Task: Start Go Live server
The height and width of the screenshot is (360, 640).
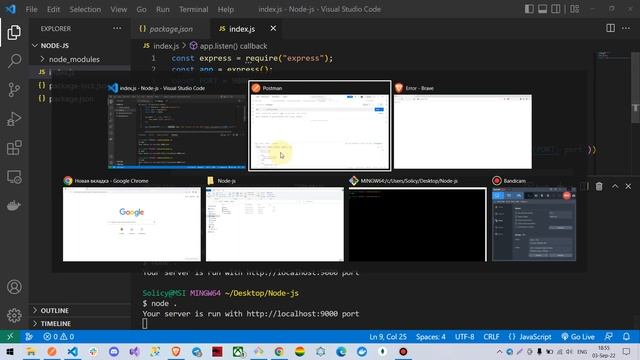Action: click(x=578, y=337)
